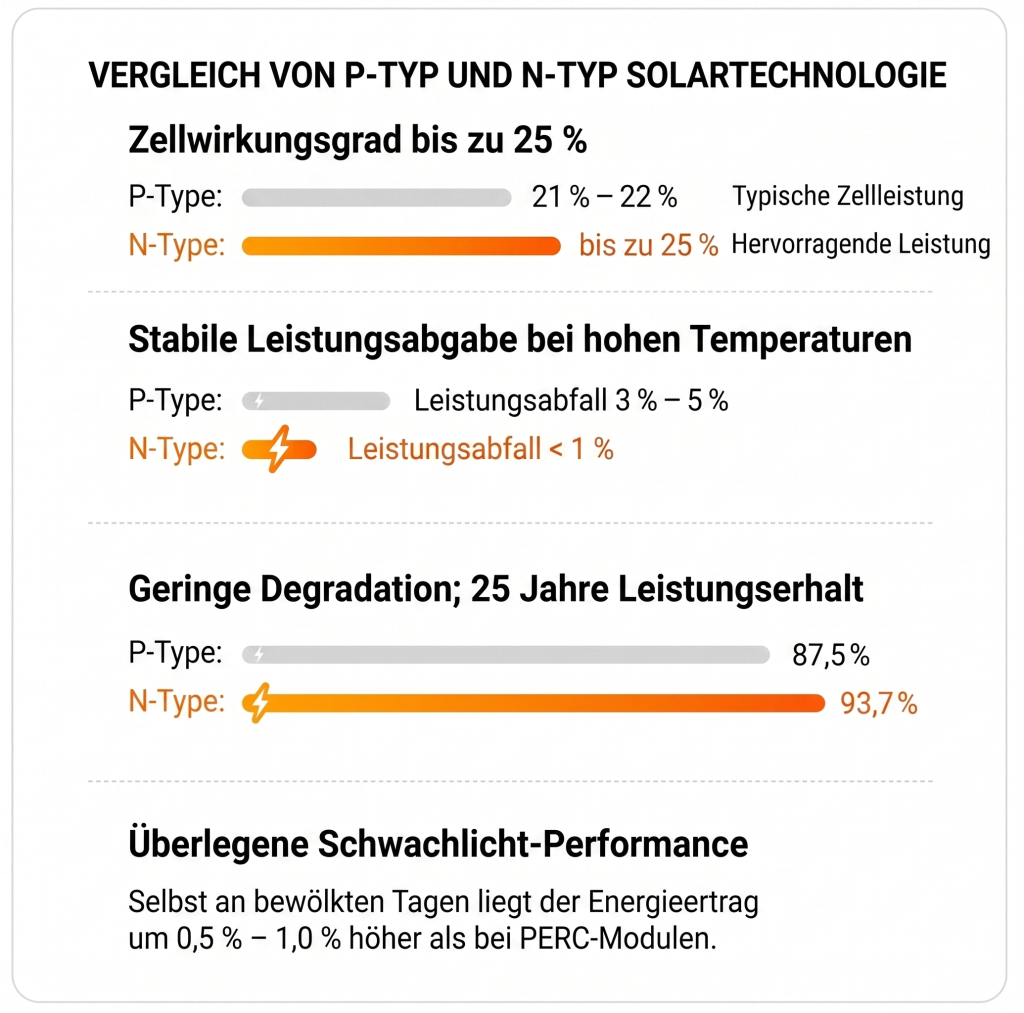Click small bolt icon on gray P-Type degradation bar
This screenshot has height=1013, width=1024.
(x=259, y=654)
